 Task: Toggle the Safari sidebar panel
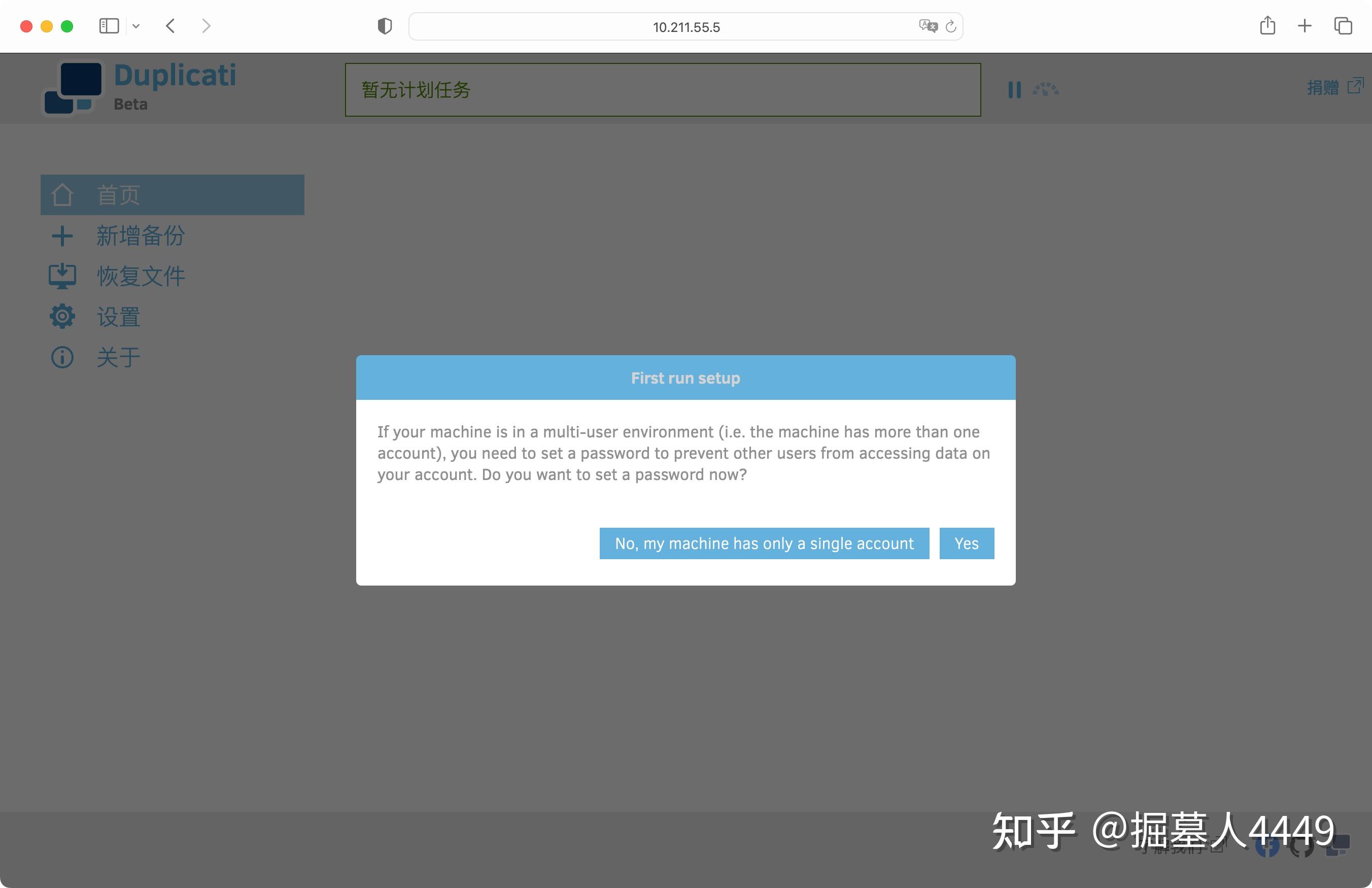[109, 26]
